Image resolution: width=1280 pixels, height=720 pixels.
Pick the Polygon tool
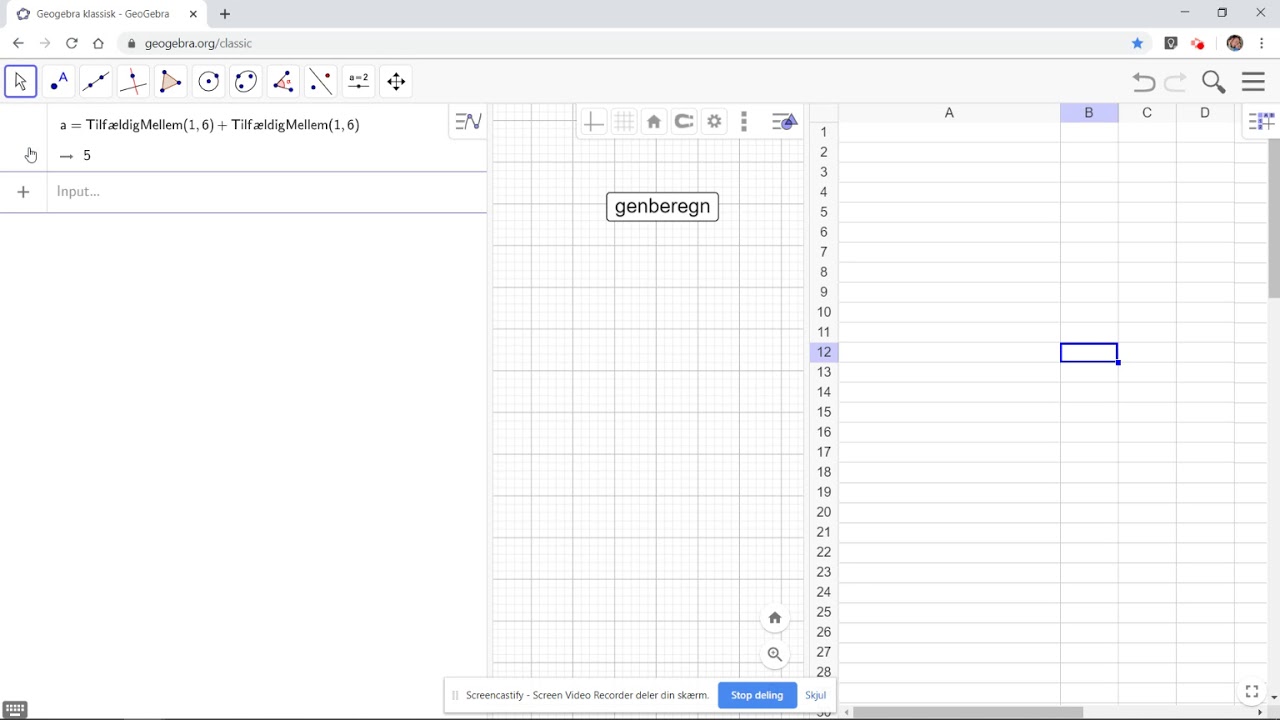click(171, 82)
